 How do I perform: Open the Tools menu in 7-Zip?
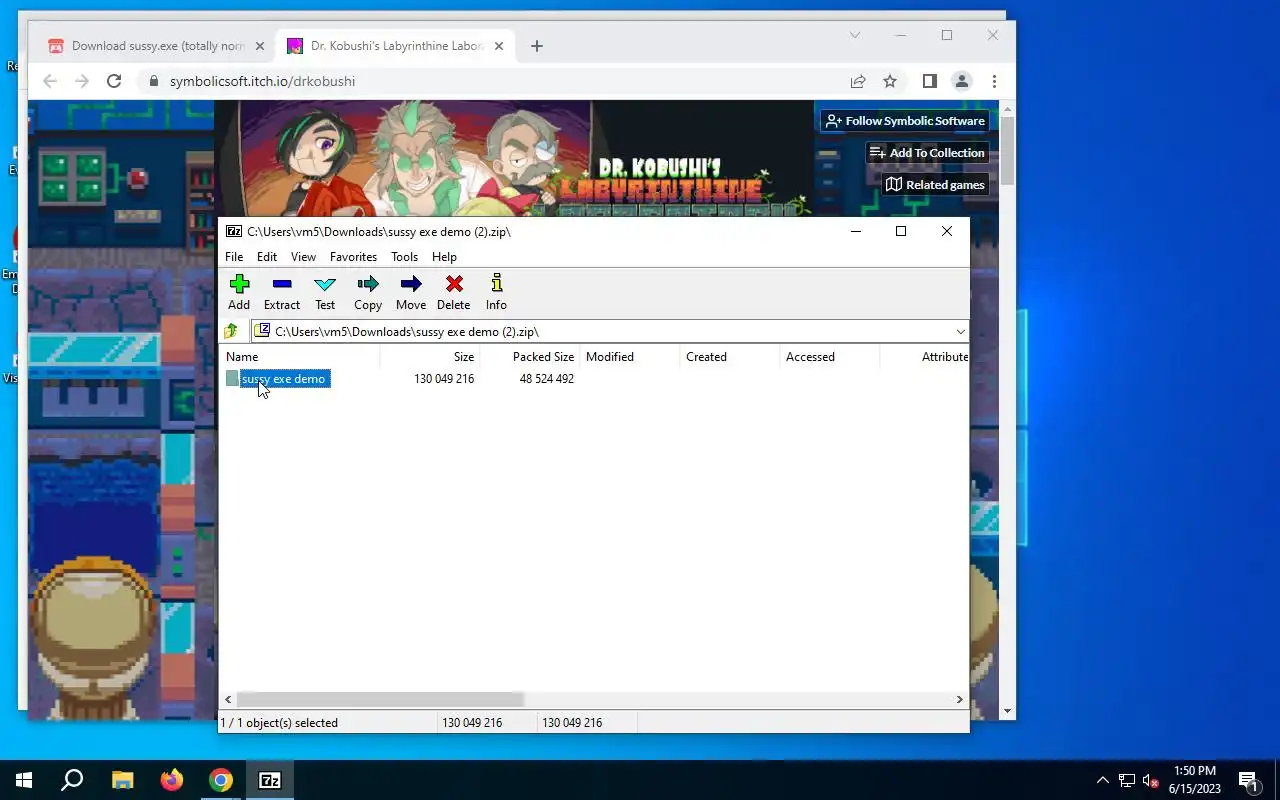tap(404, 257)
